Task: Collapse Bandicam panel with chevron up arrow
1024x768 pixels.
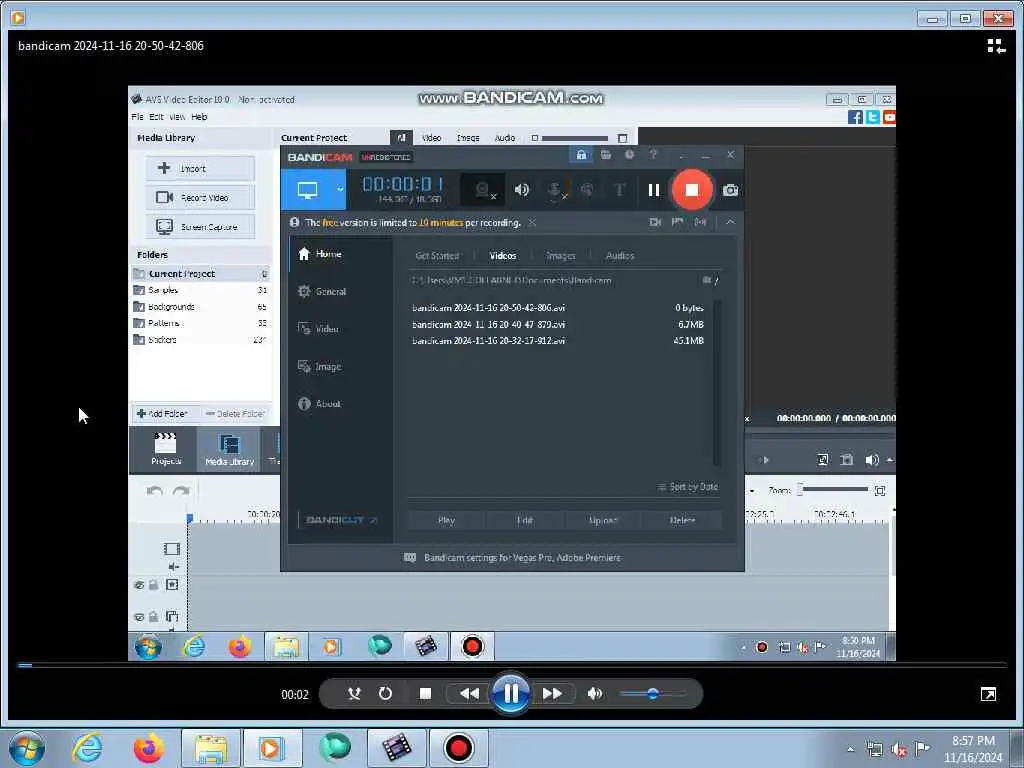Action: (x=730, y=223)
